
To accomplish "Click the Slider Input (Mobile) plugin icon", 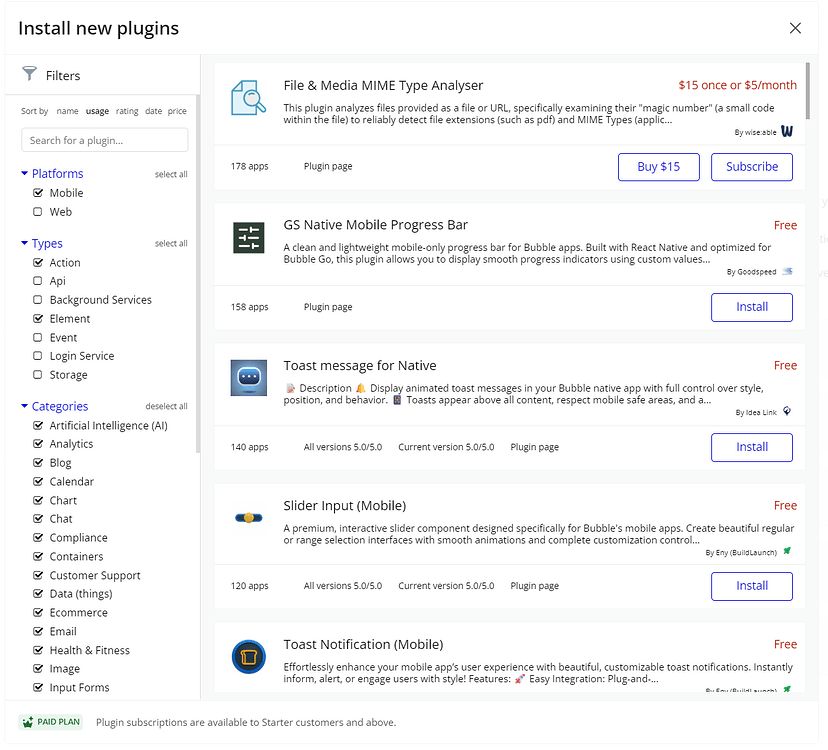I will [x=248, y=517].
